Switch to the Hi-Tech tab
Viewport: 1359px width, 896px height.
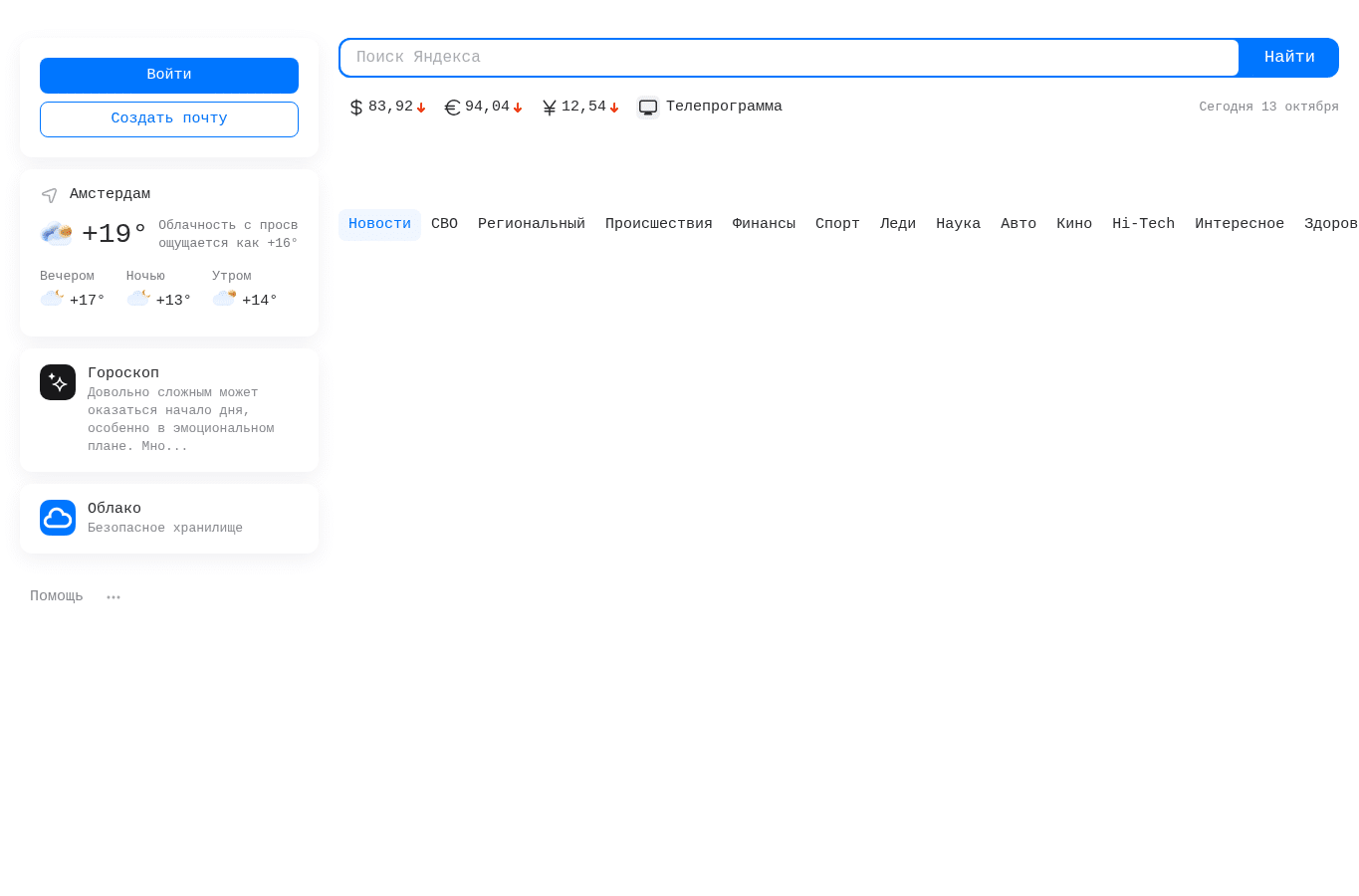(x=1143, y=225)
